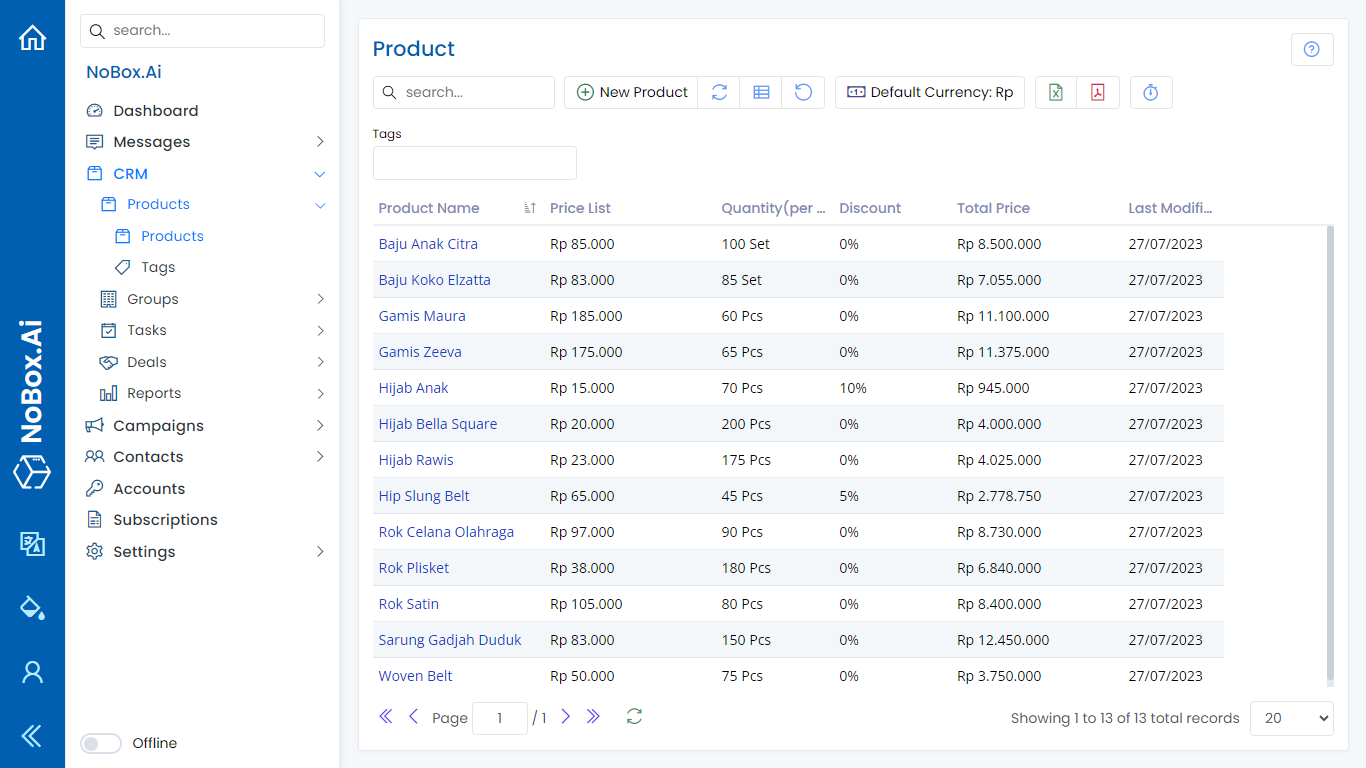Open Dashboard from the sidebar

click(155, 111)
